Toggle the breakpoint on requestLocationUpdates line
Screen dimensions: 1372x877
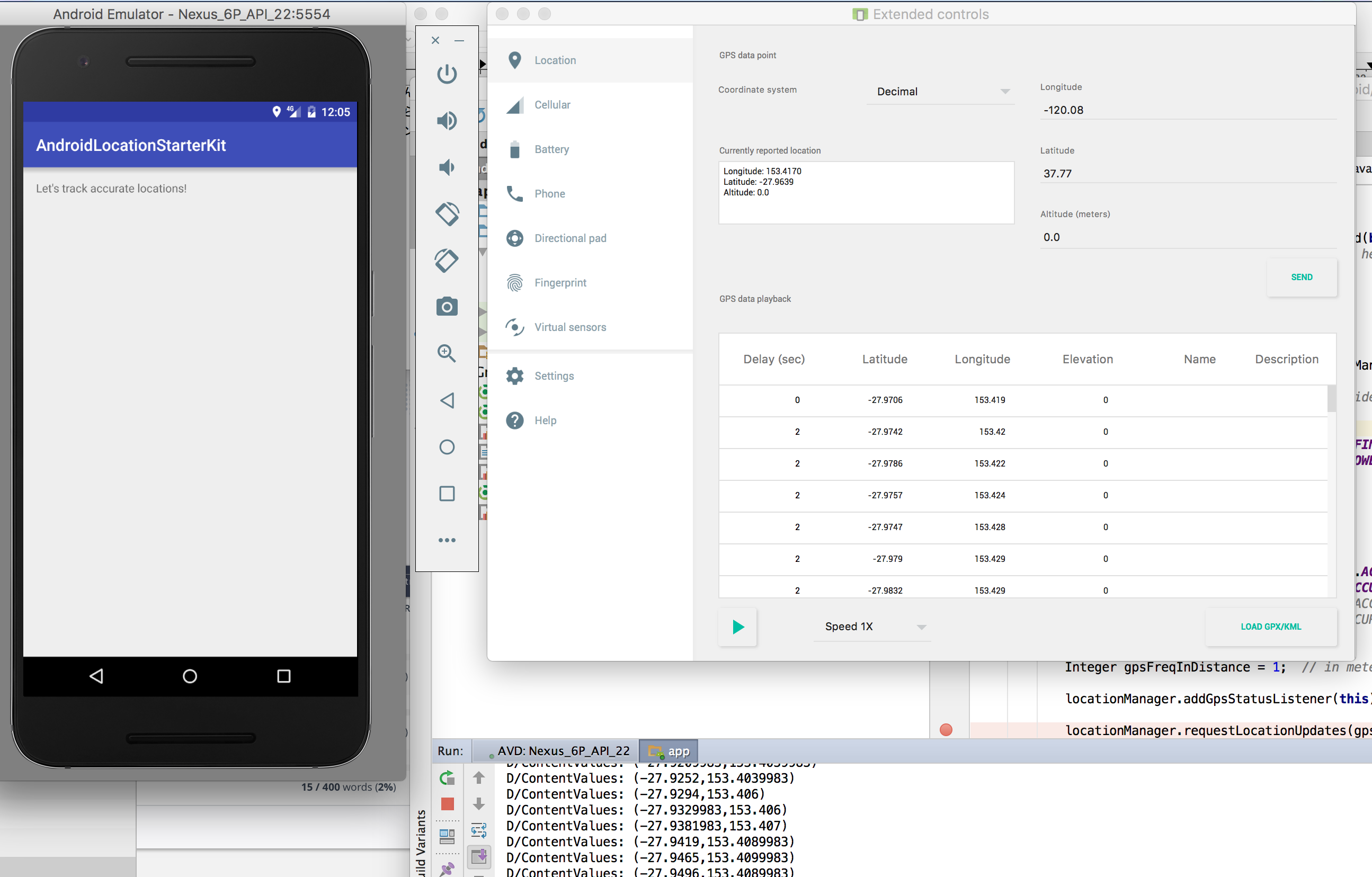946,730
